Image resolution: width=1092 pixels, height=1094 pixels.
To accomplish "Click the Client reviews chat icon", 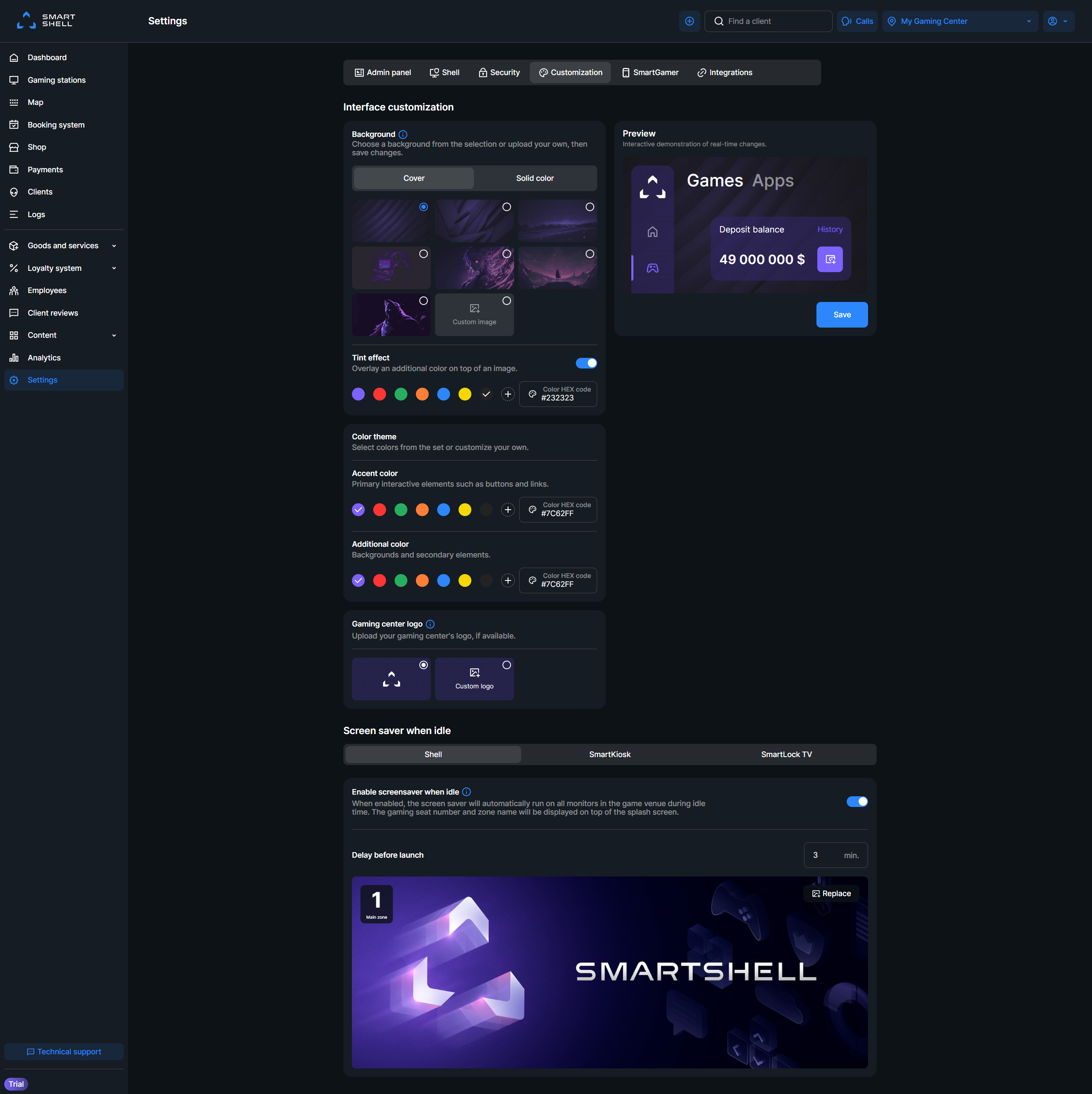I will [14, 313].
